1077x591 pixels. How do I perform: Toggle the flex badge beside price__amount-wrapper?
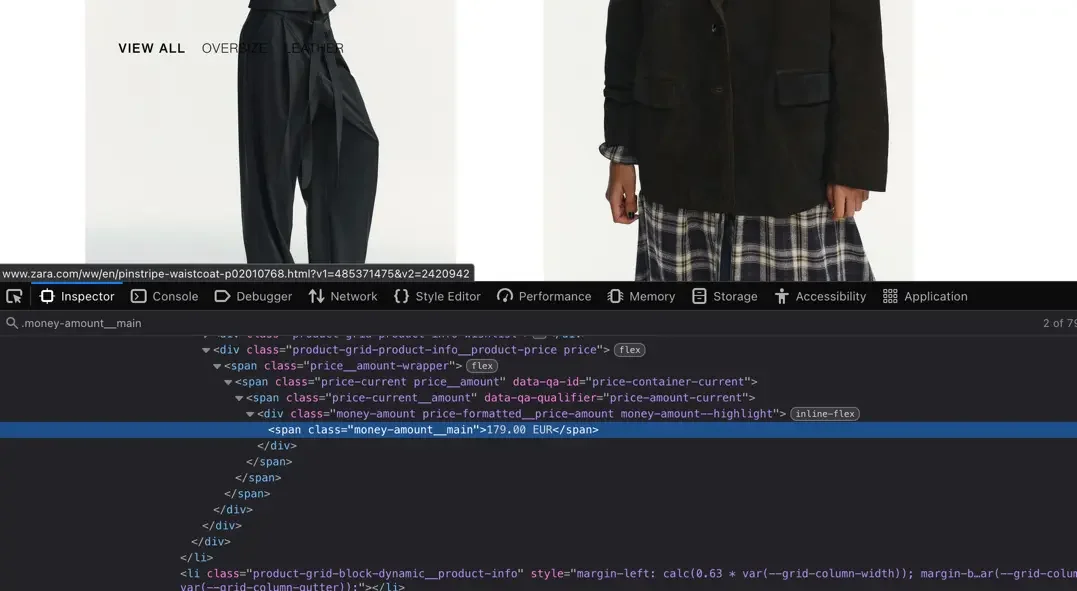point(481,365)
